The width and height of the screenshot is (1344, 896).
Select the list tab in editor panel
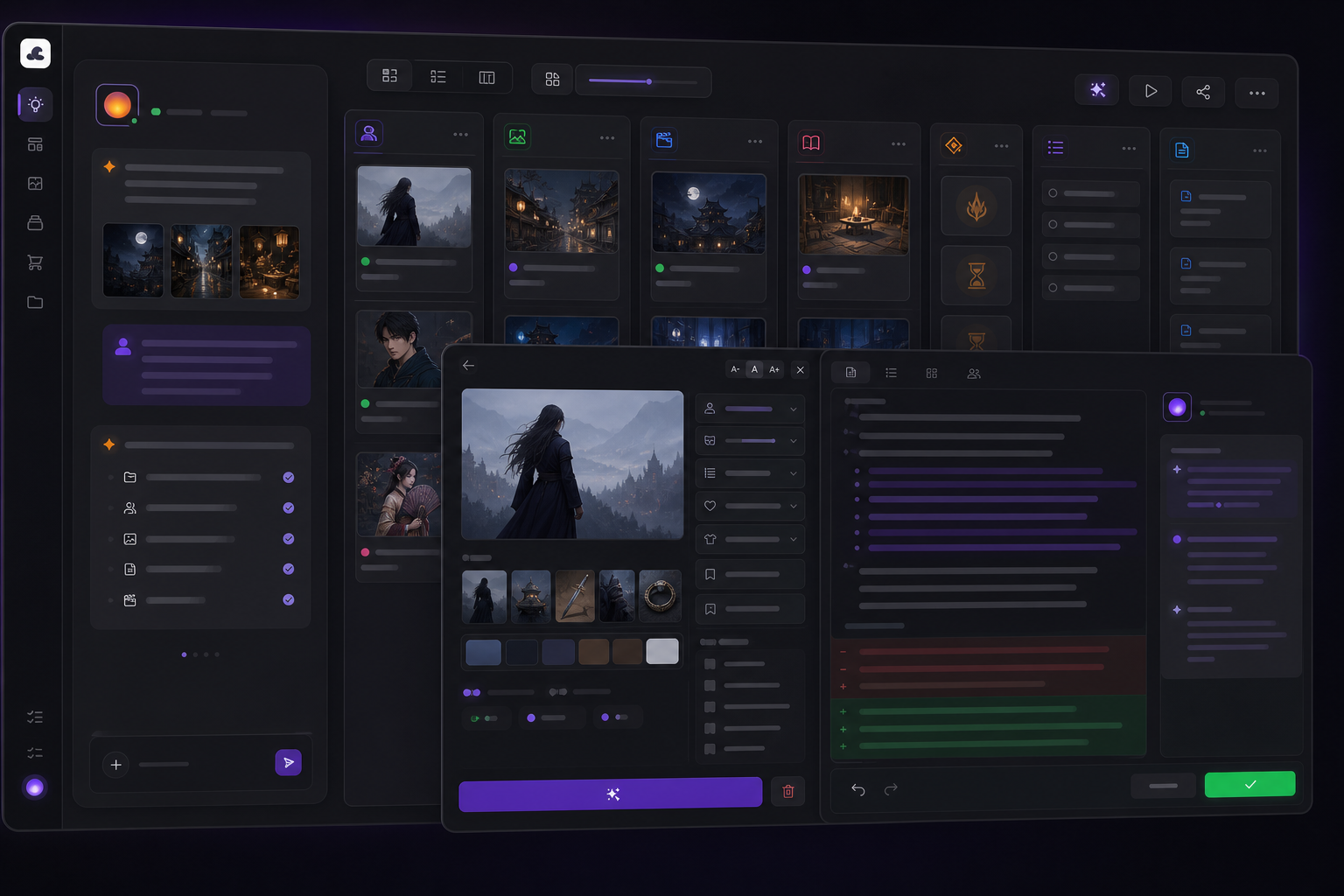click(x=891, y=373)
